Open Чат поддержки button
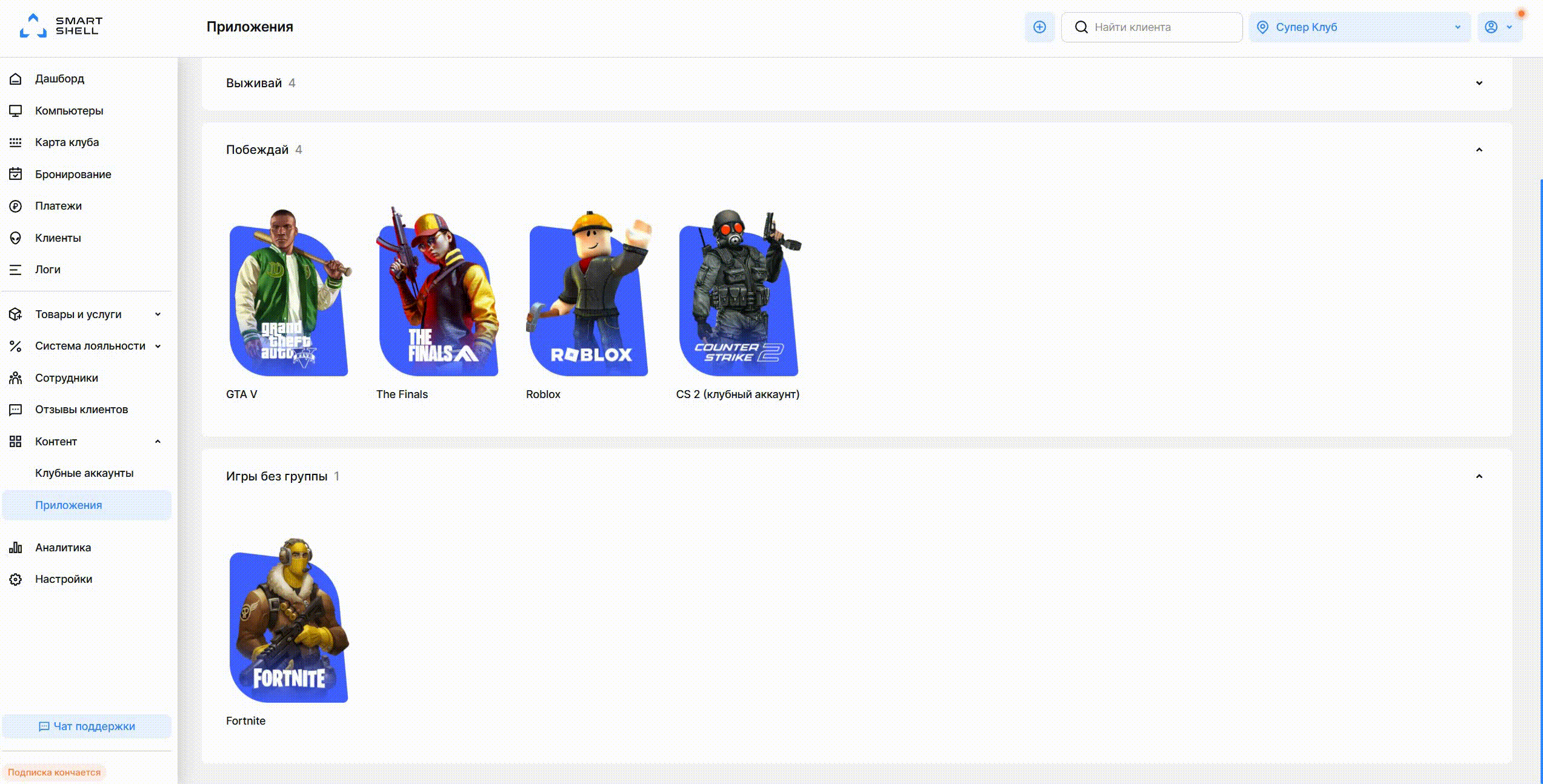 coord(87,726)
